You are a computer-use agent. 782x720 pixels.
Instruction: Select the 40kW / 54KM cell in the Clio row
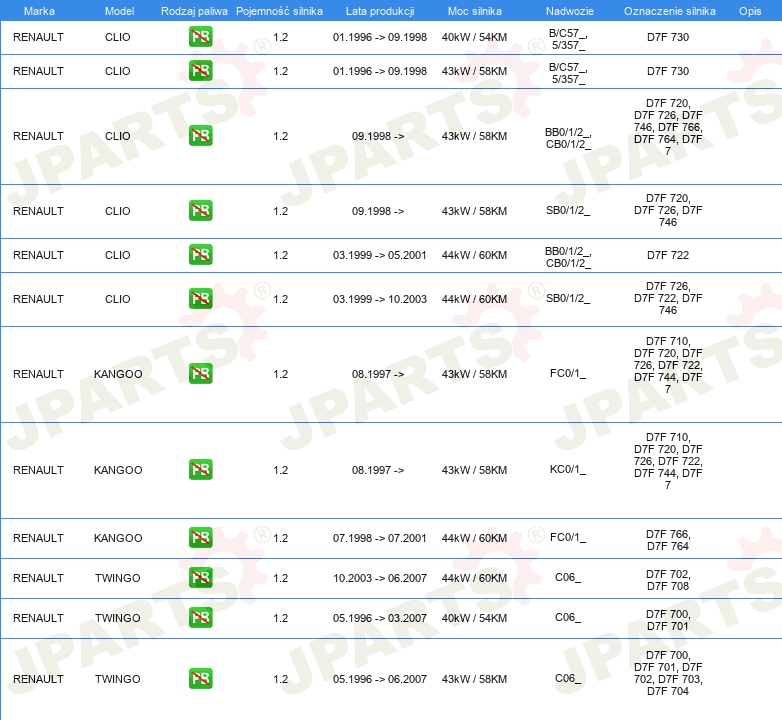pyautogui.click(x=474, y=37)
